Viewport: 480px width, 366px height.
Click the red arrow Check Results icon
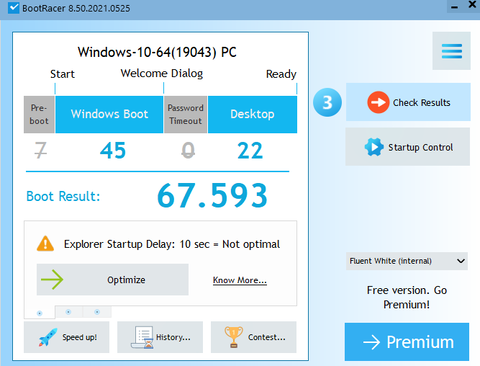[378, 102]
